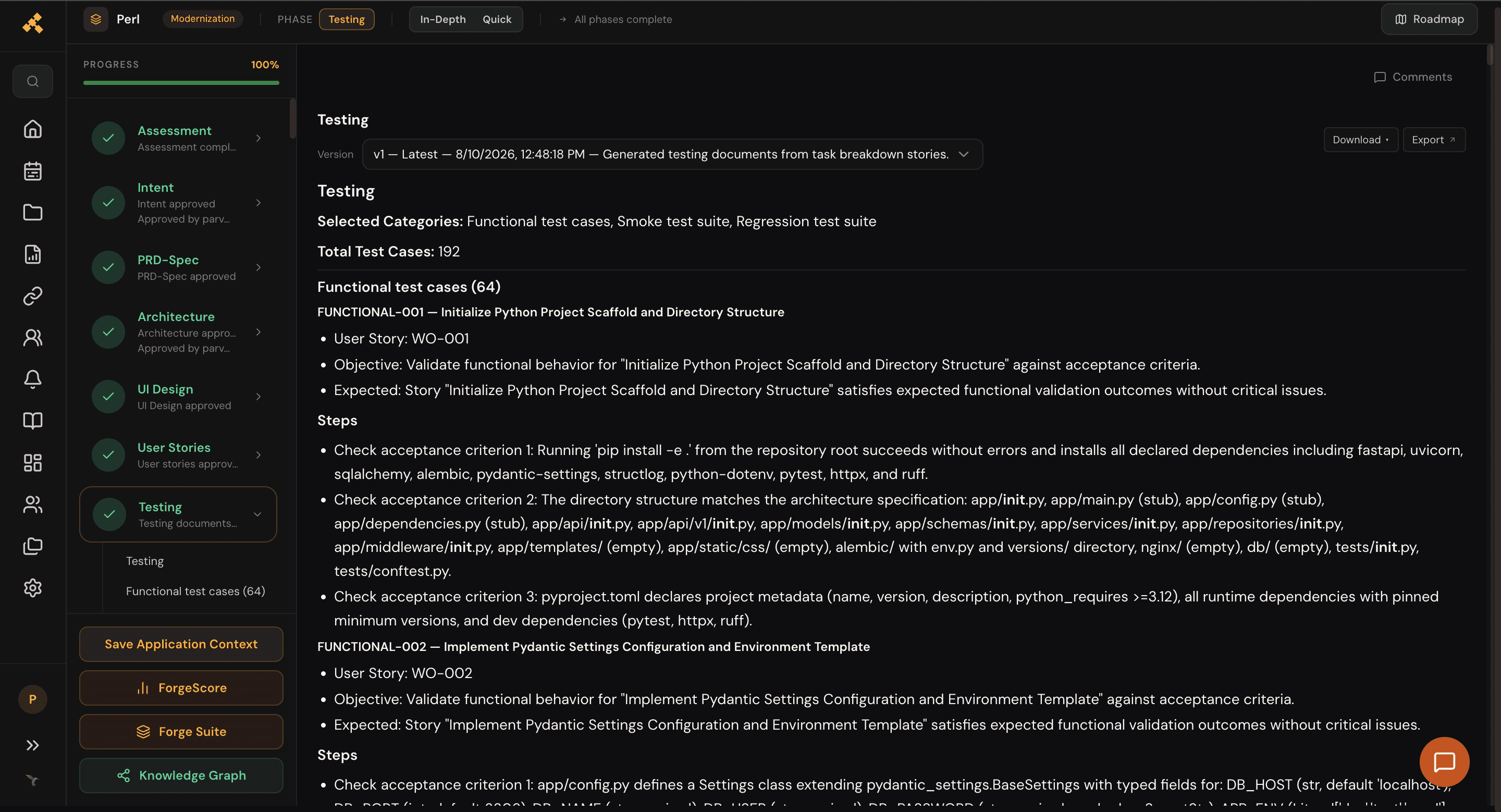The image size is (1501, 812).
Task: Expand the Intent phase chevron
Action: tap(258, 203)
